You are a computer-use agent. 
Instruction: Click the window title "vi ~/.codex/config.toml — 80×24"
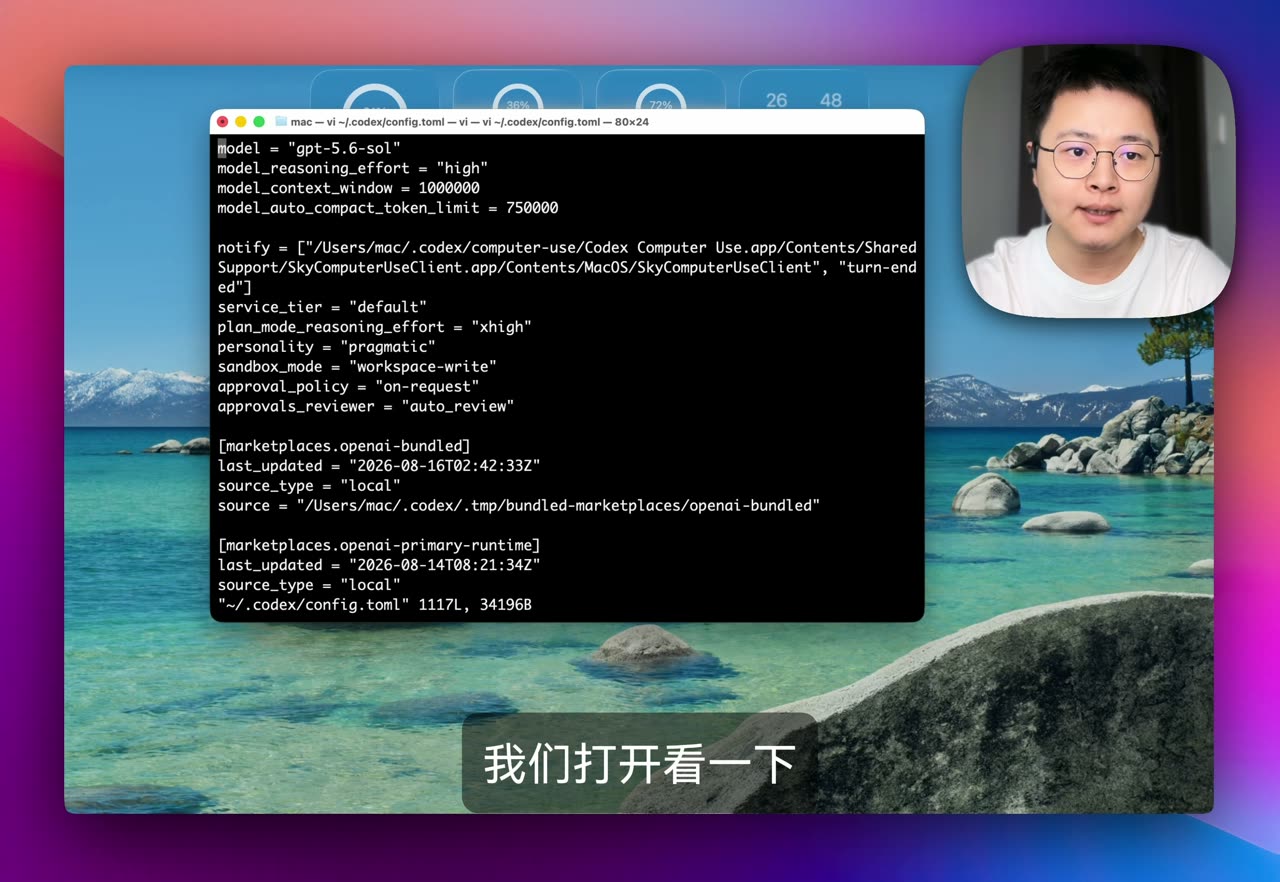(566, 122)
